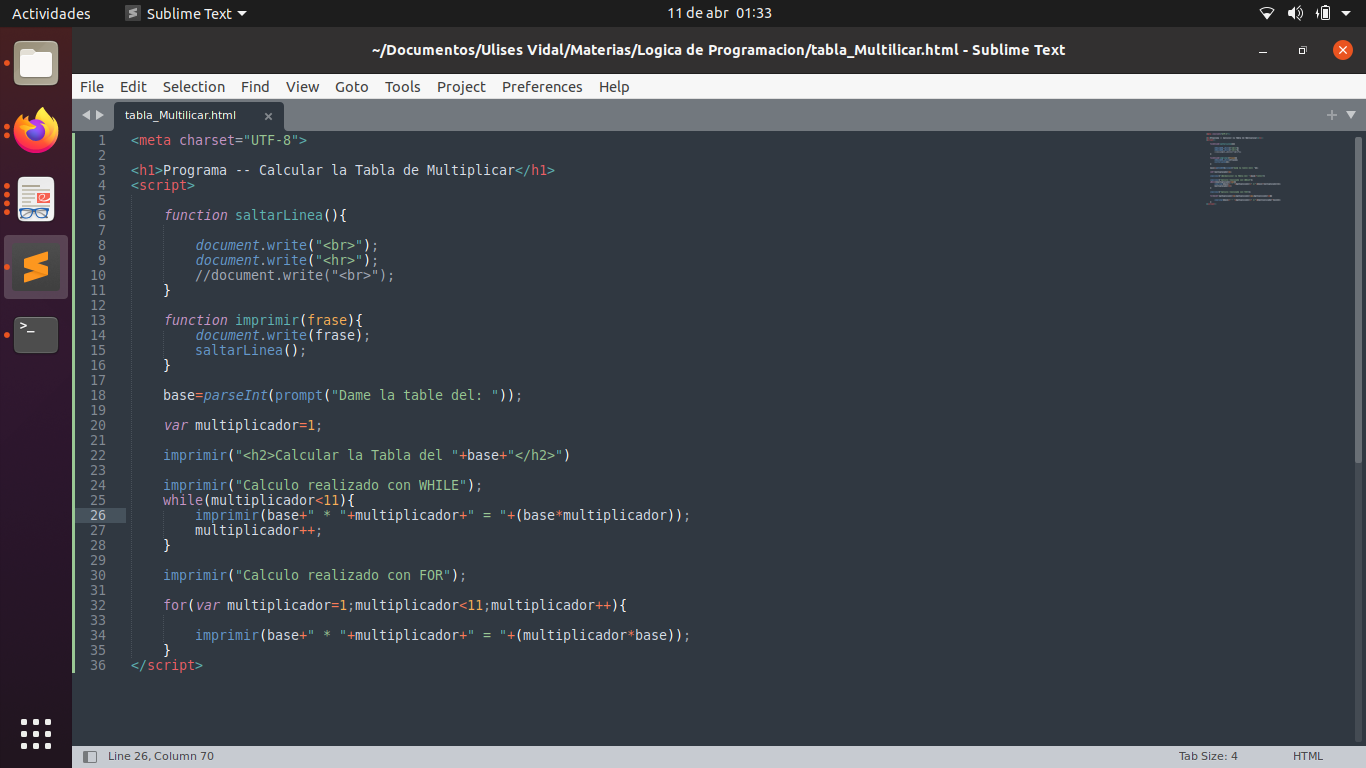Image resolution: width=1366 pixels, height=768 pixels.
Task: Close the tabla_Multilicar.html tab
Action: [268, 116]
